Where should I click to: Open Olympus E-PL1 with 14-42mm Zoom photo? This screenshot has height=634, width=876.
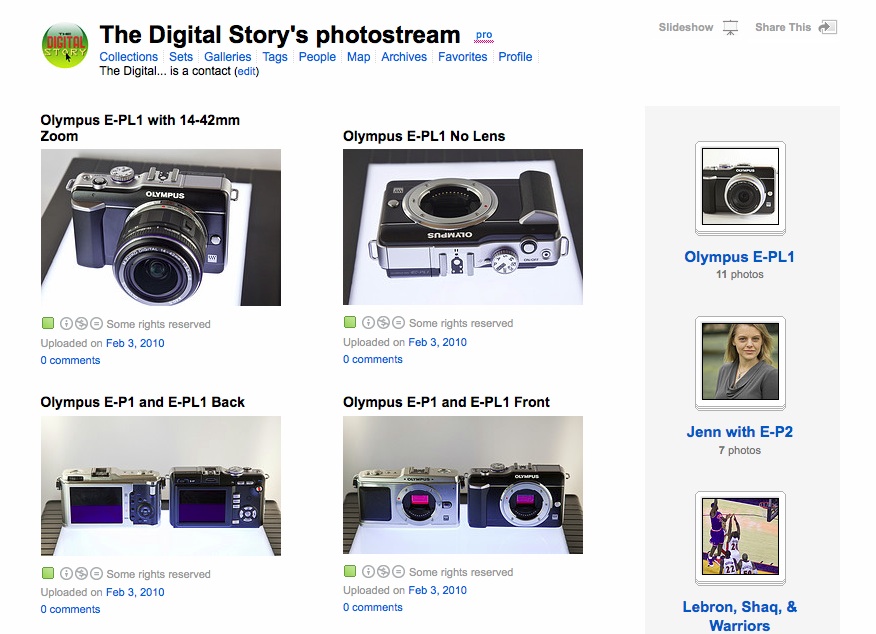[x=160, y=227]
